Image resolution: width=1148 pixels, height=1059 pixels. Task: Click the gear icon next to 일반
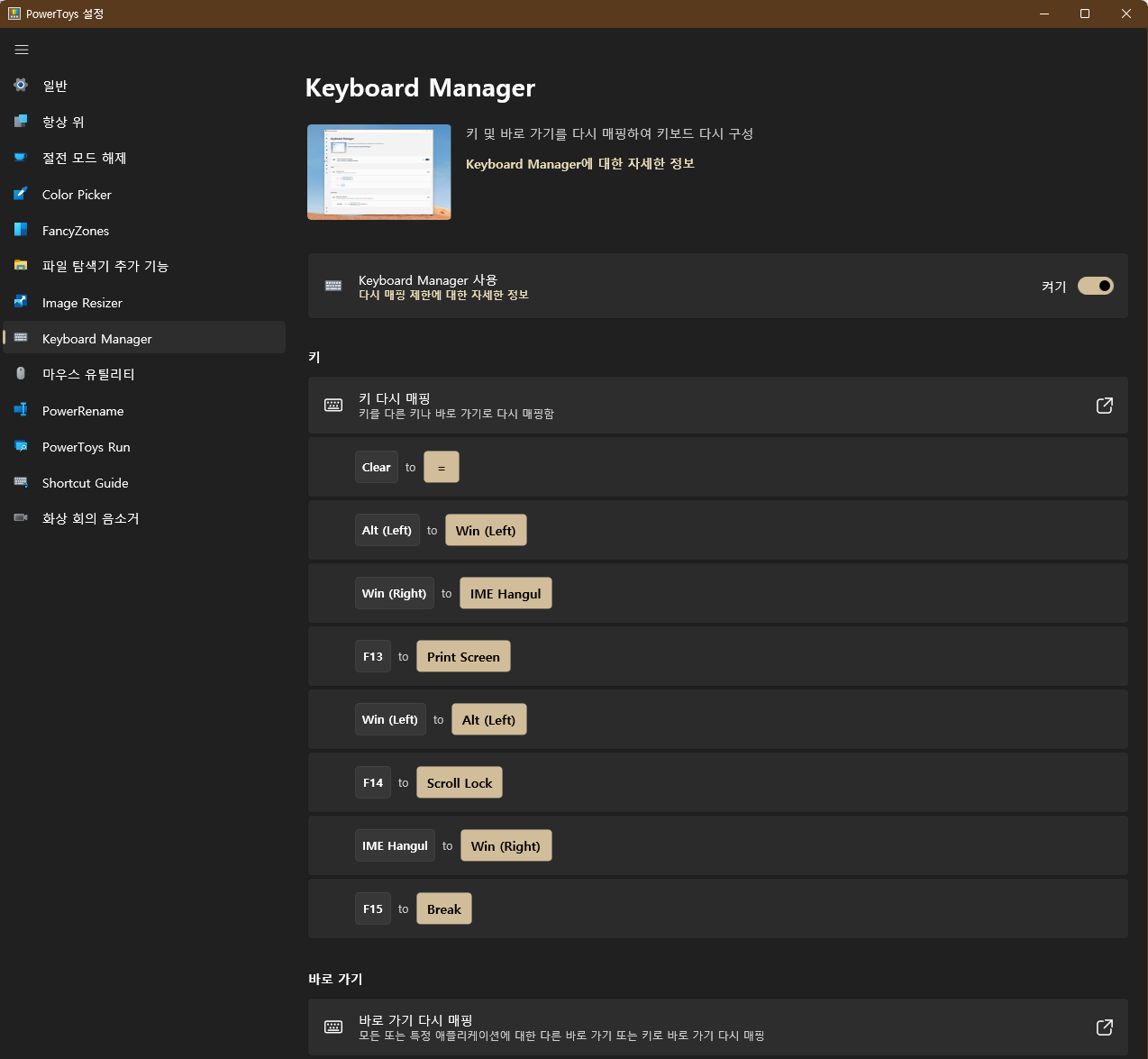click(x=21, y=85)
